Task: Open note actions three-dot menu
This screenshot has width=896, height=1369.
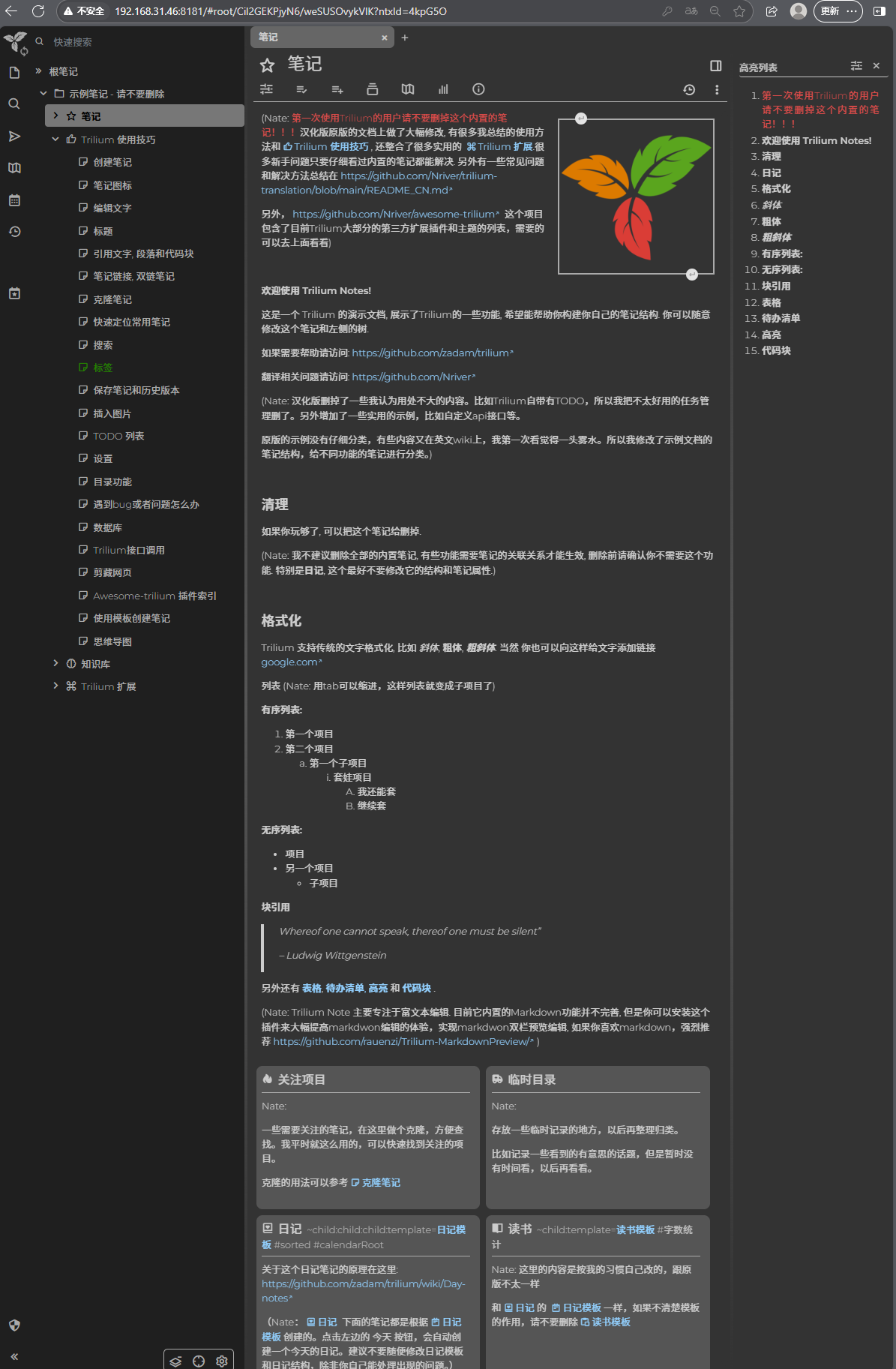Action: (717, 90)
